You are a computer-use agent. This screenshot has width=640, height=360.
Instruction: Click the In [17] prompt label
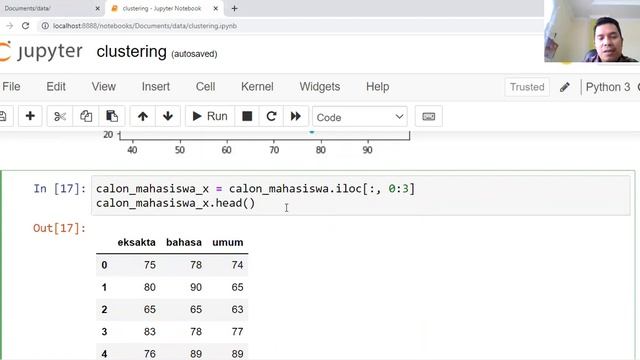coord(60,189)
